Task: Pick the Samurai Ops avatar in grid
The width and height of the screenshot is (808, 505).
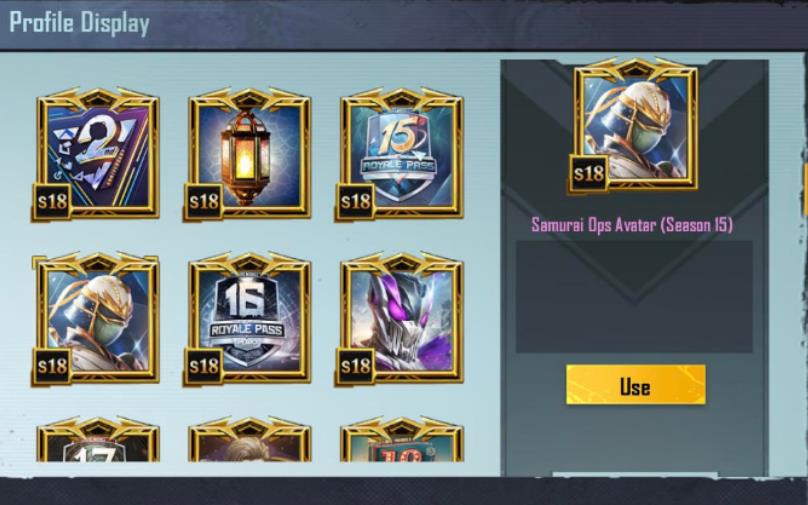Action: pos(96,319)
